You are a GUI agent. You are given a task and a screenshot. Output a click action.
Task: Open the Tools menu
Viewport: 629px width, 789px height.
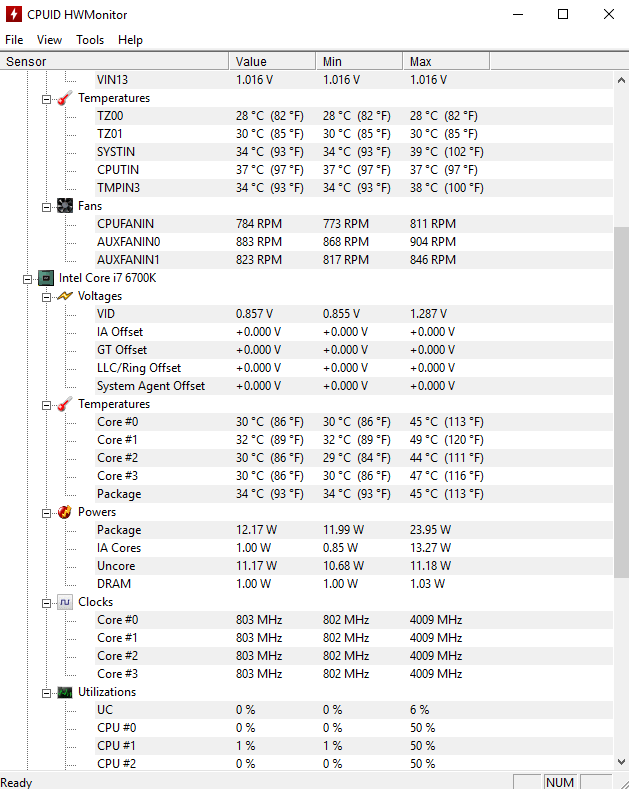[90, 40]
